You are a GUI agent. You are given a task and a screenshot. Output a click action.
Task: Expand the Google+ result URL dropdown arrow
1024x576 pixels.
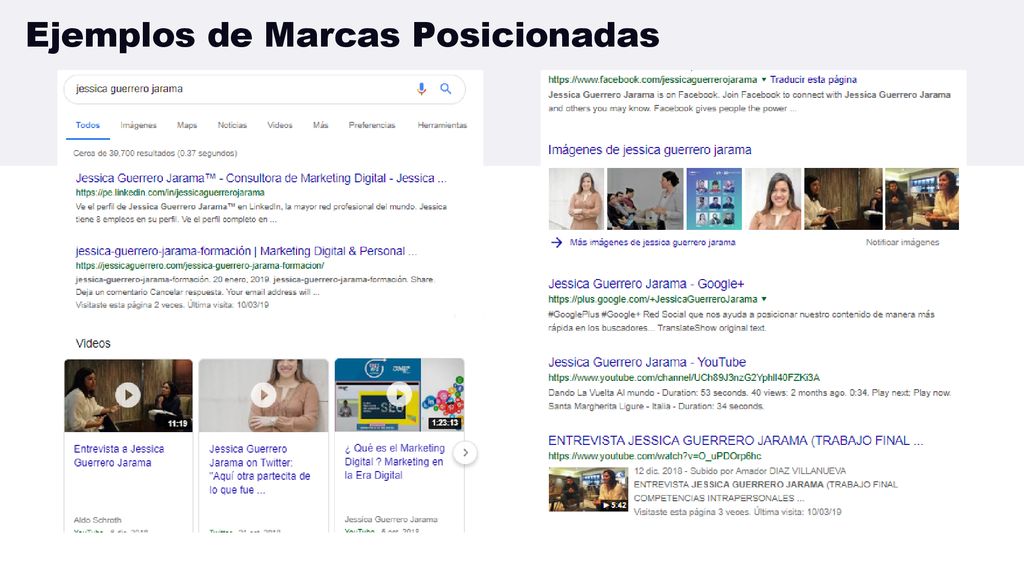pos(763,299)
